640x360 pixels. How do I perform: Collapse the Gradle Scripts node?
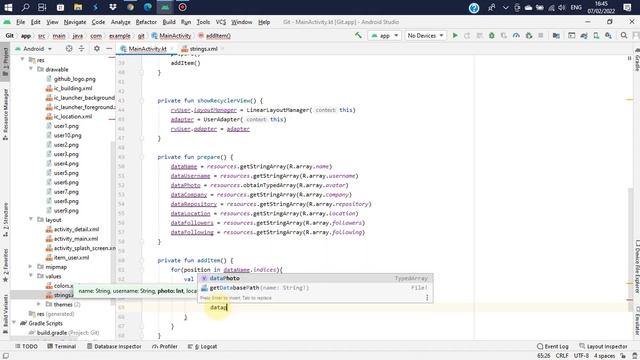tap(15, 323)
